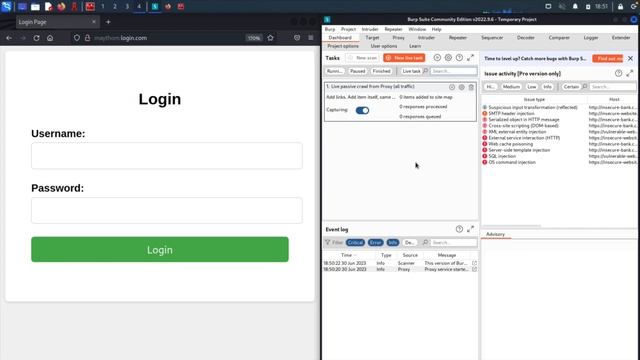Click the green Login button
Screen dimensions: 640x360
tap(160, 249)
